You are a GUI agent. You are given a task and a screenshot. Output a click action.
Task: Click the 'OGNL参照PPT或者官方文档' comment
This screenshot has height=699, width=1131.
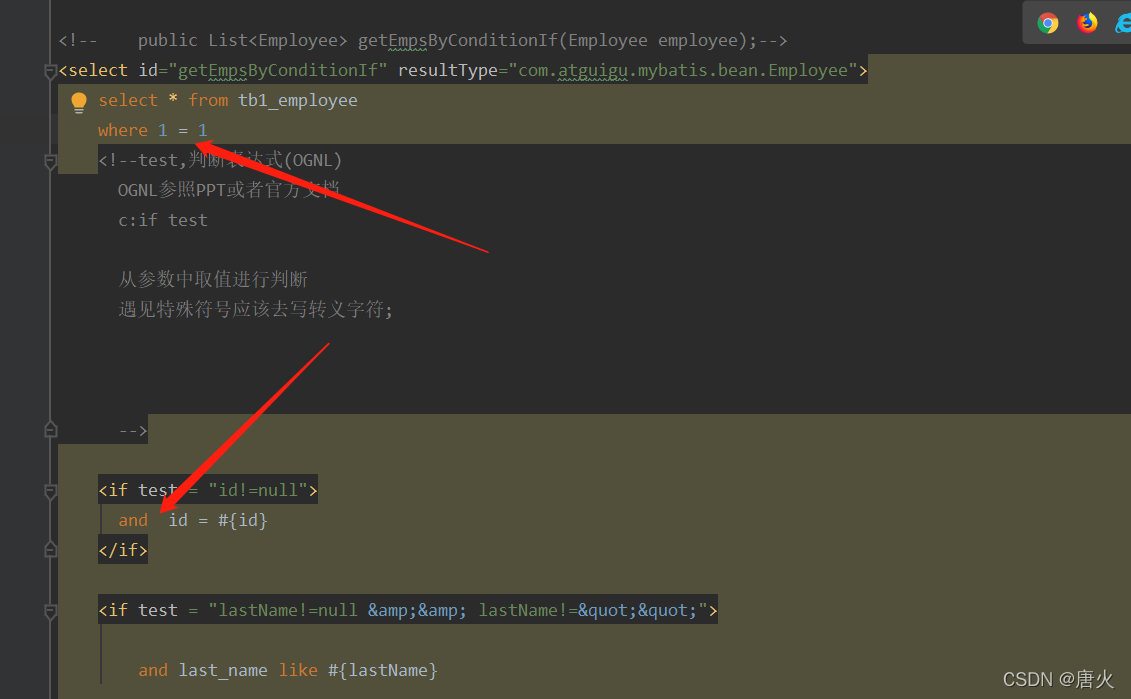point(228,190)
